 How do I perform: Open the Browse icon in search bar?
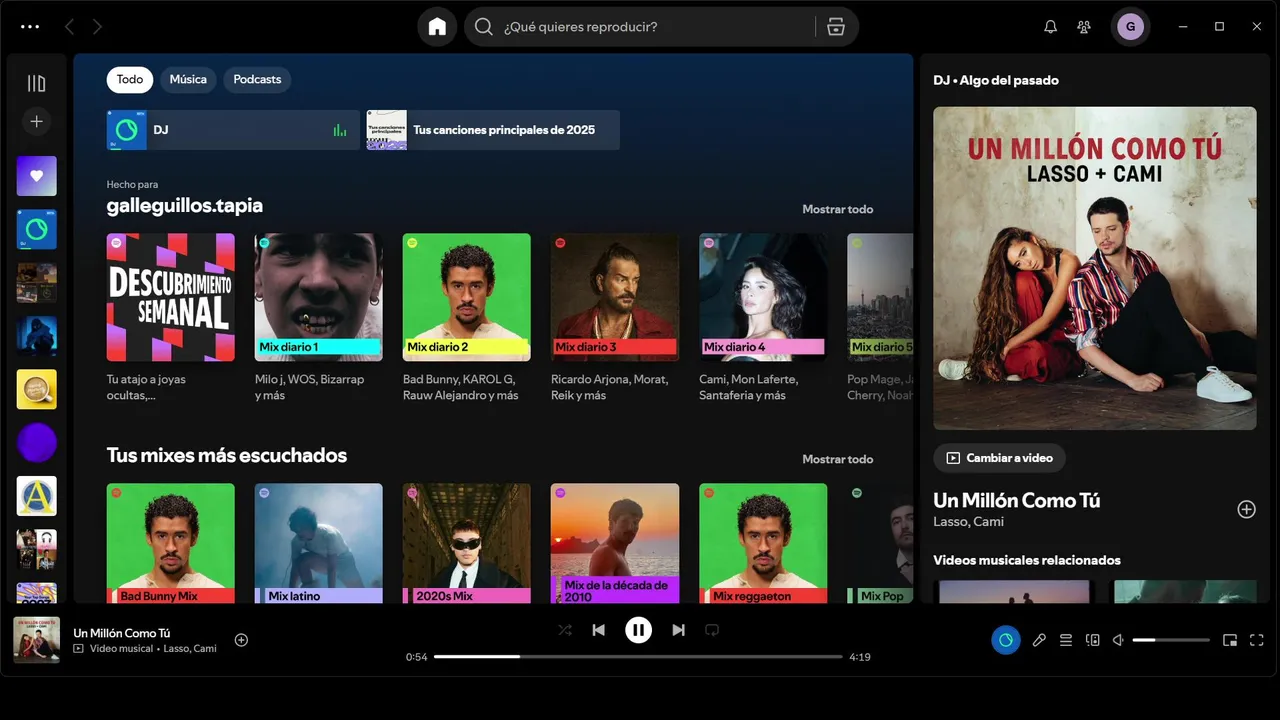[836, 27]
